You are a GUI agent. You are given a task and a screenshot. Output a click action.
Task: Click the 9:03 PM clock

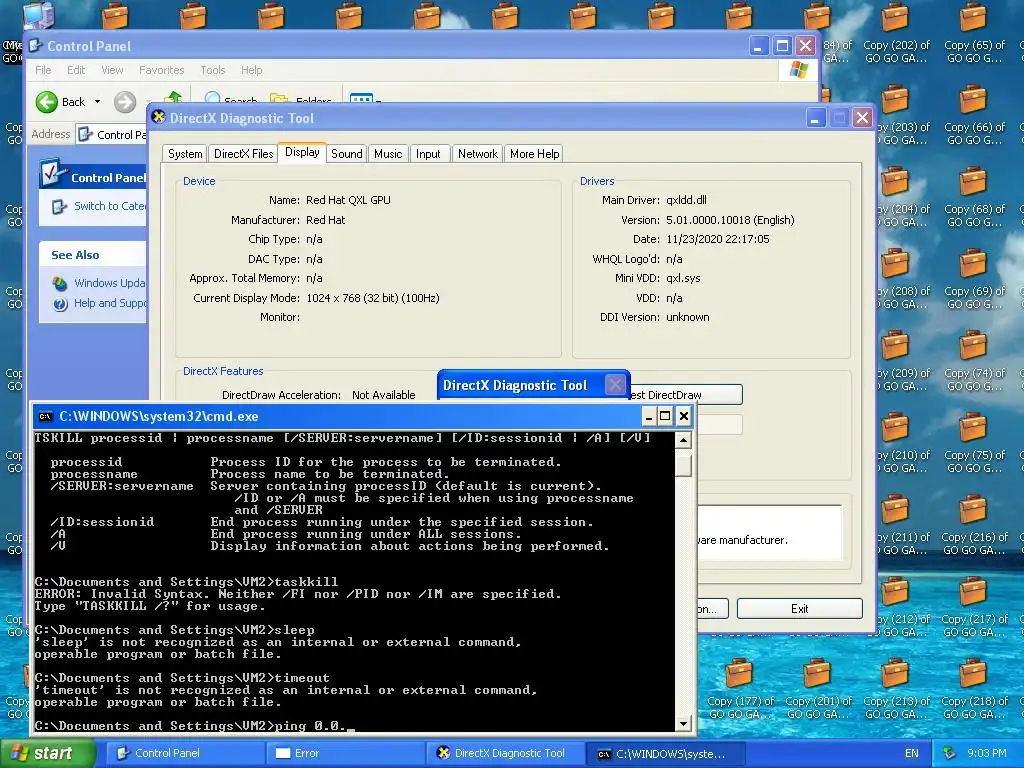[x=987, y=753]
